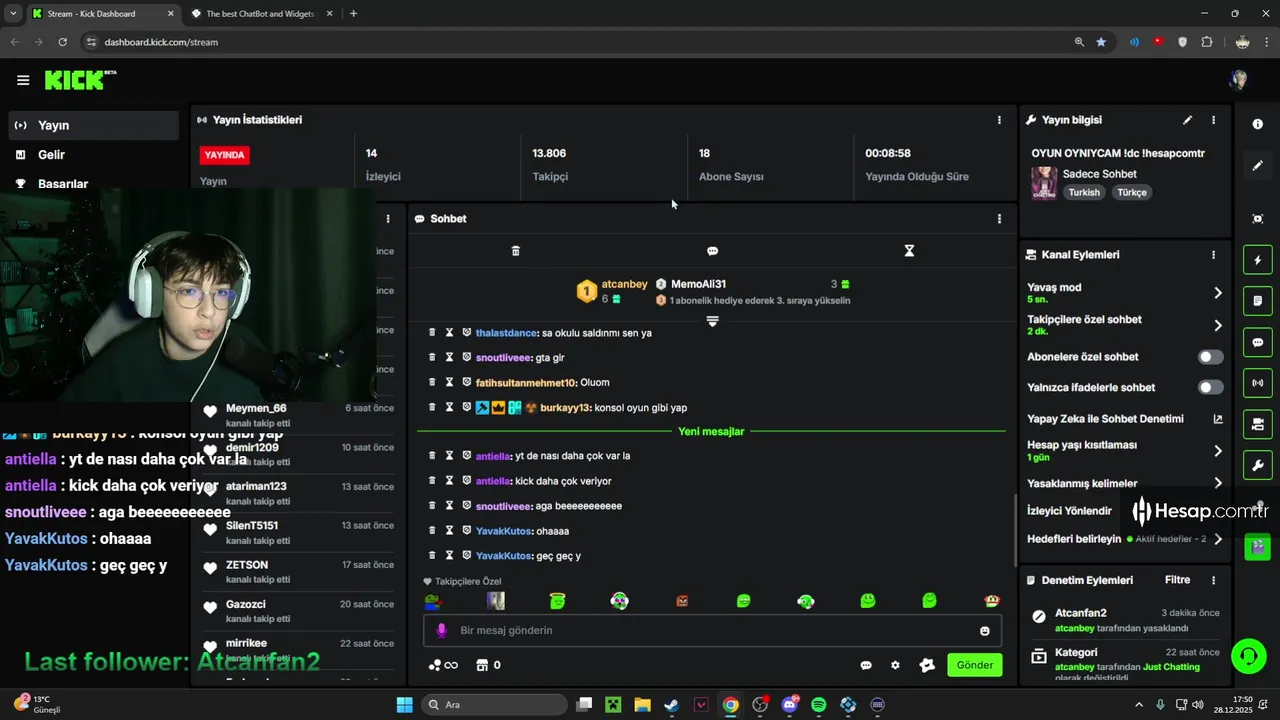The height and width of the screenshot is (720, 1280).
Task: Open Spotify from the taskbar
Action: coord(819,705)
